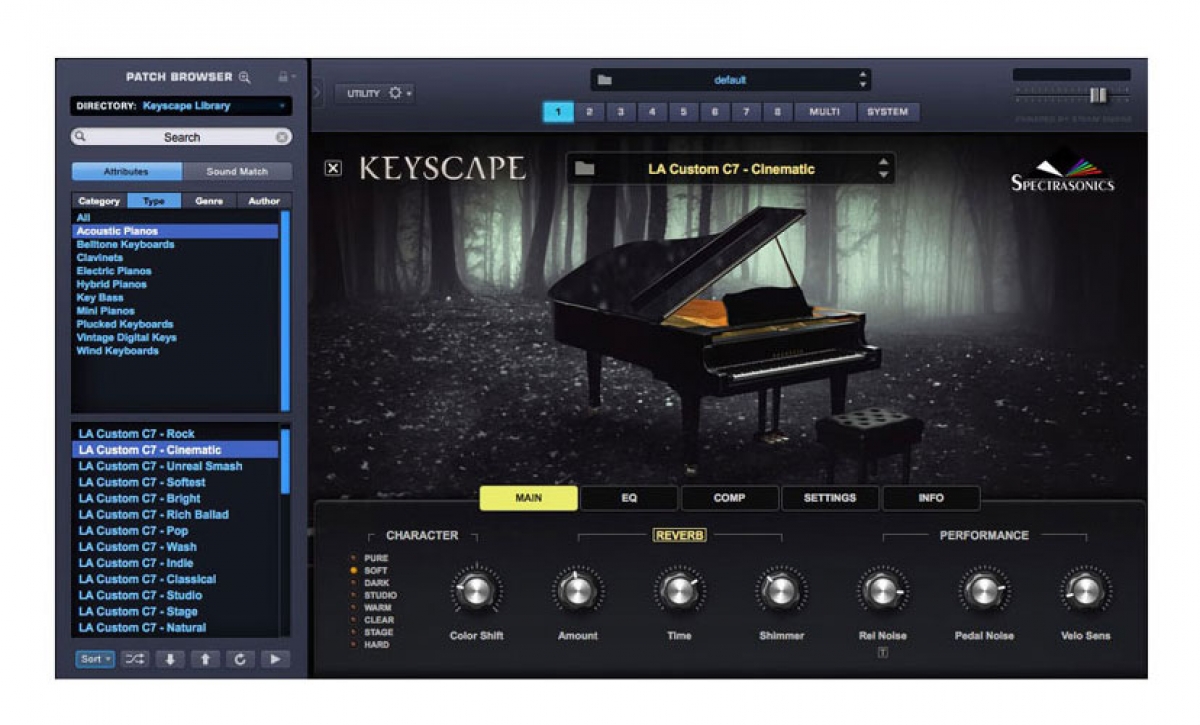Open the Sort dropdown menu
This screenshot has height=725, width=1200.
[95, 659]
